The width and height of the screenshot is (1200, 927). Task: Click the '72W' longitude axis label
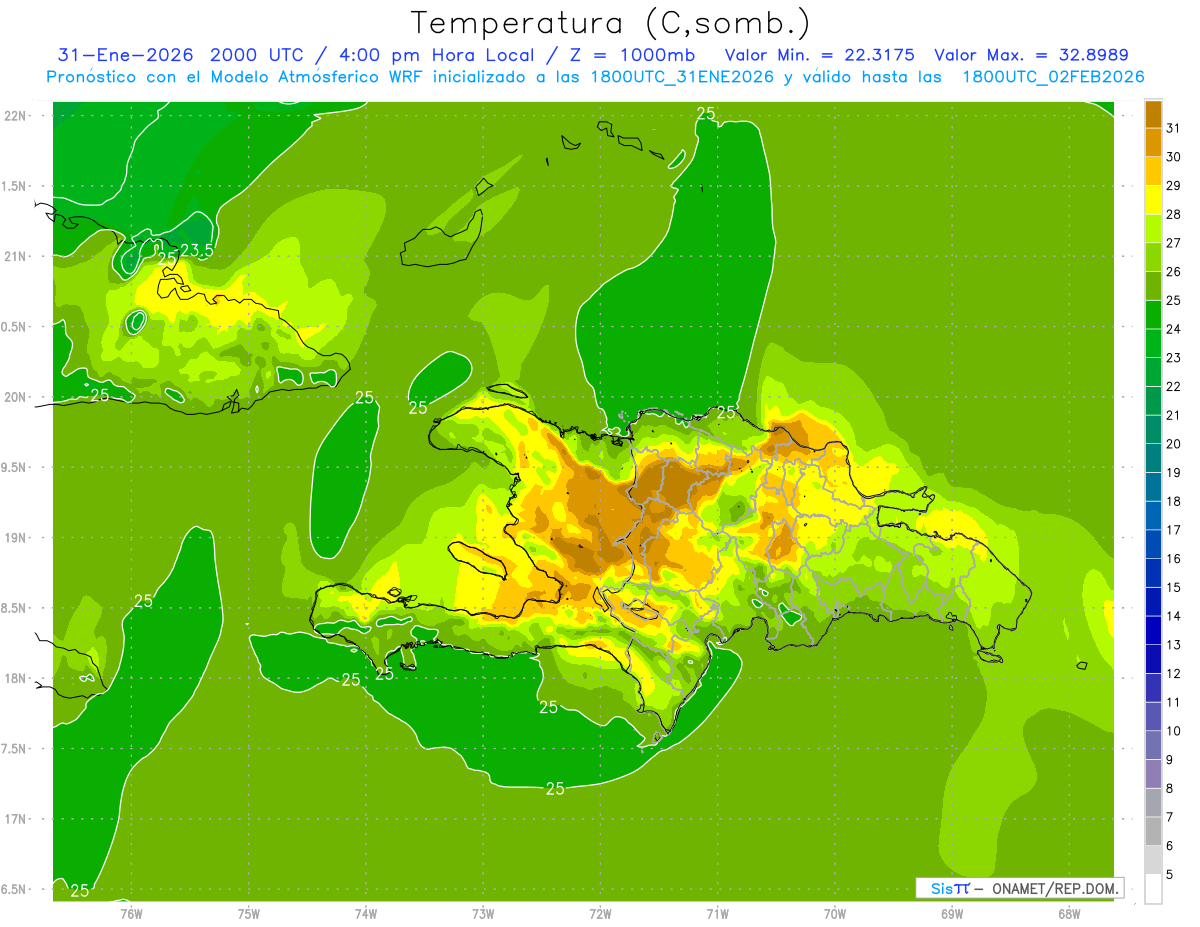(600, 913)
